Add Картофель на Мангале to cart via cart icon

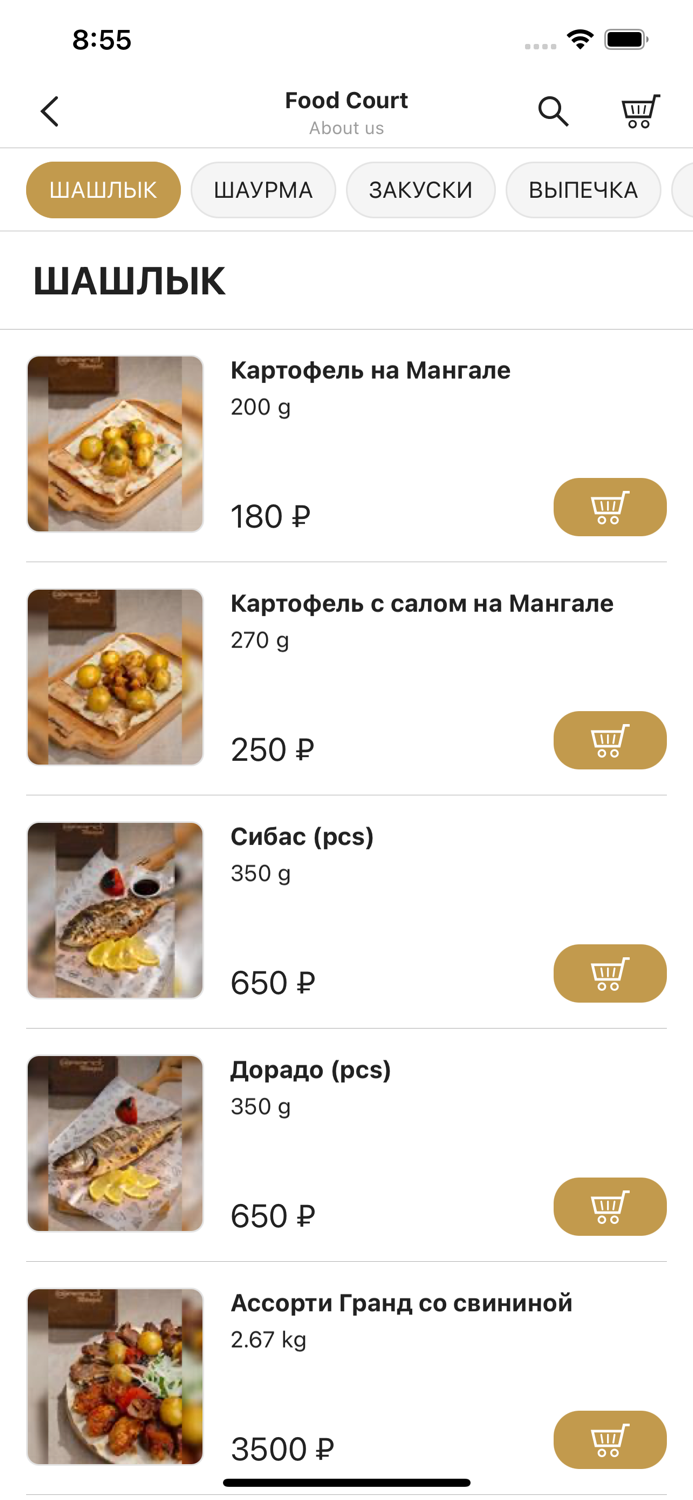(x=610, y=507)
